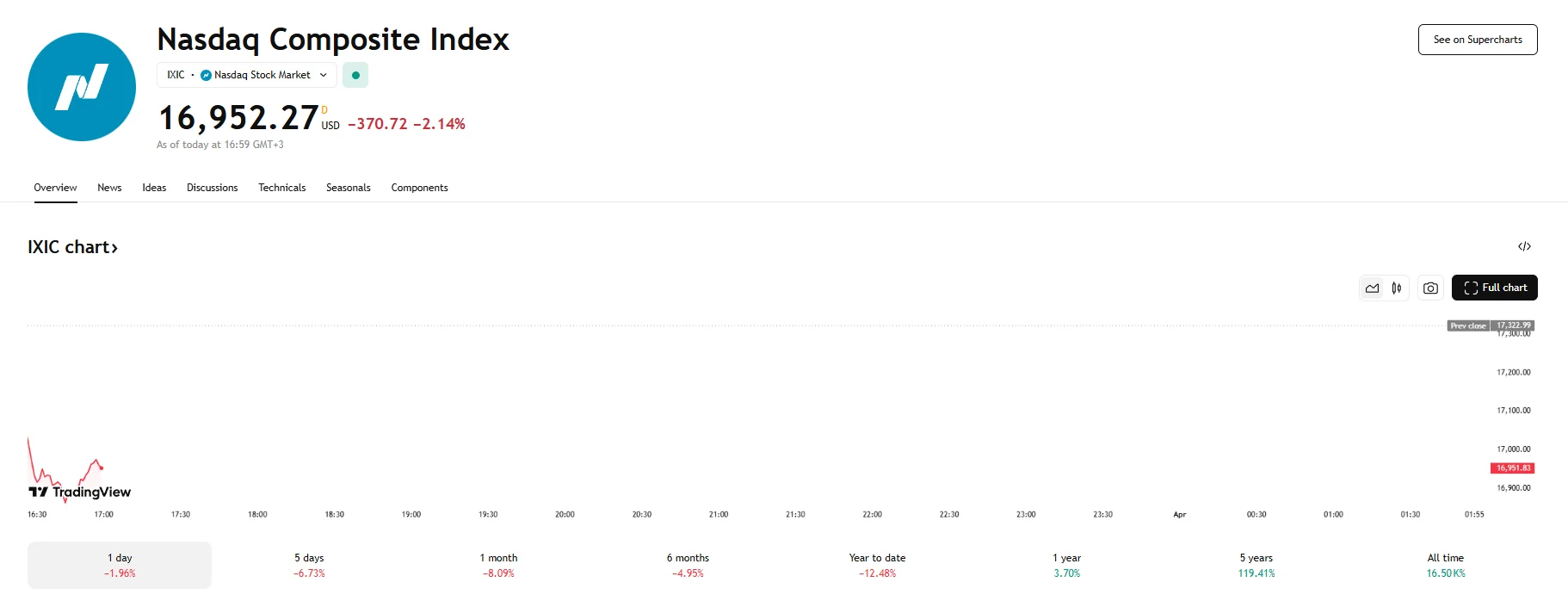1568x601 pixels.
Task: Click the green market status indicator
Action: [x=355, y=75]
